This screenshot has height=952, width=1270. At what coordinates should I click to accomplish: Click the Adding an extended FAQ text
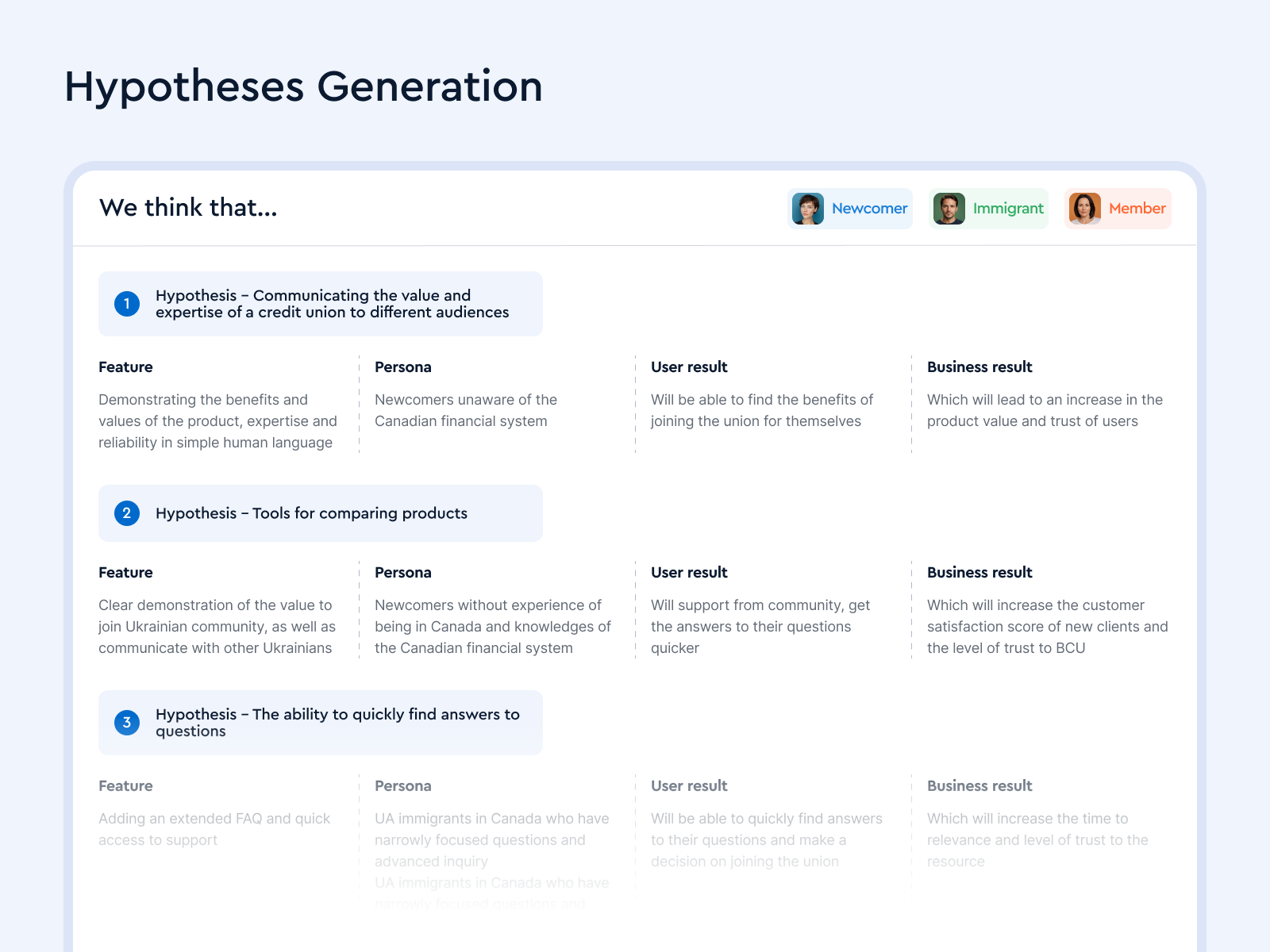click(214, 829)
